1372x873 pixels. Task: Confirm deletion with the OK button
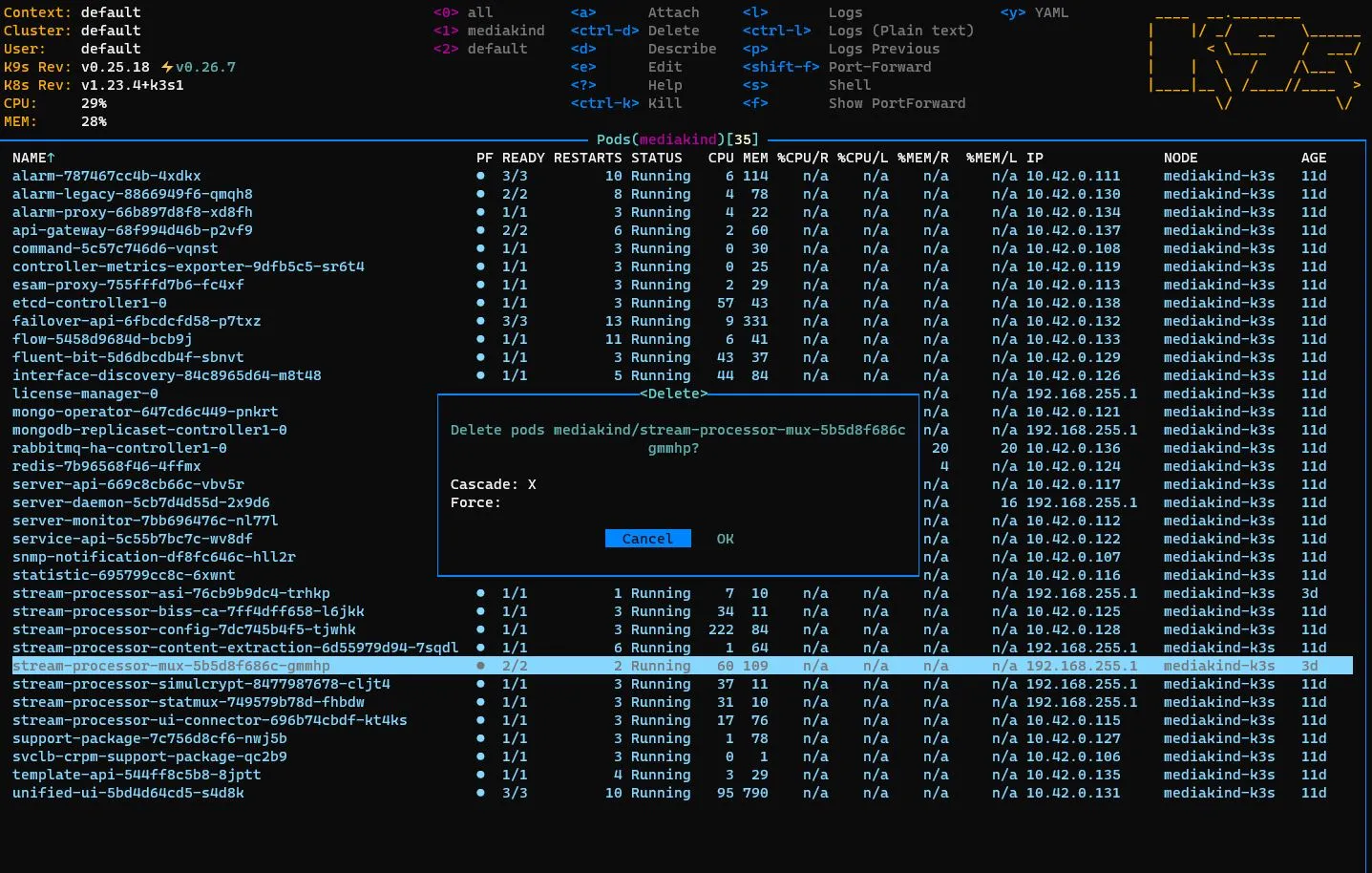pyautogui.click(x=726, y=539)
